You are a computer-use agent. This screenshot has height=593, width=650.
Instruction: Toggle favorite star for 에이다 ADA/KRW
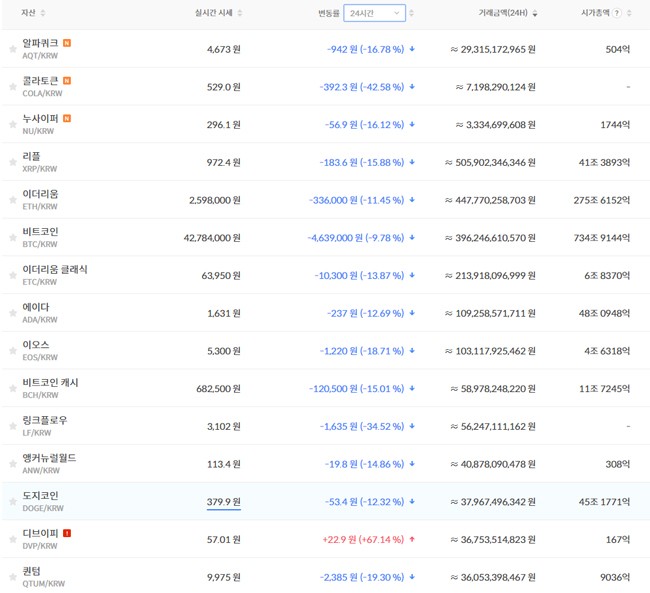(13, 314)
